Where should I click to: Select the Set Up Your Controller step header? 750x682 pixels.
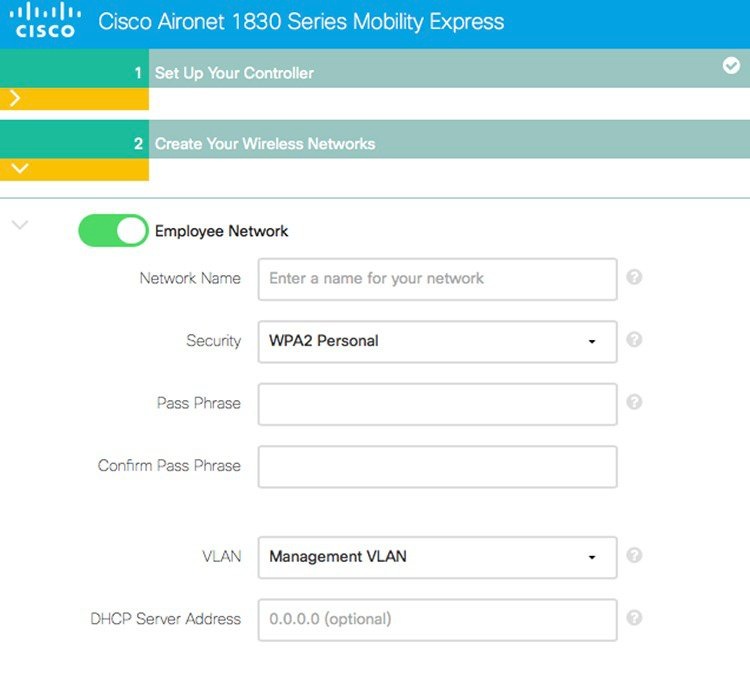point(234,73)
